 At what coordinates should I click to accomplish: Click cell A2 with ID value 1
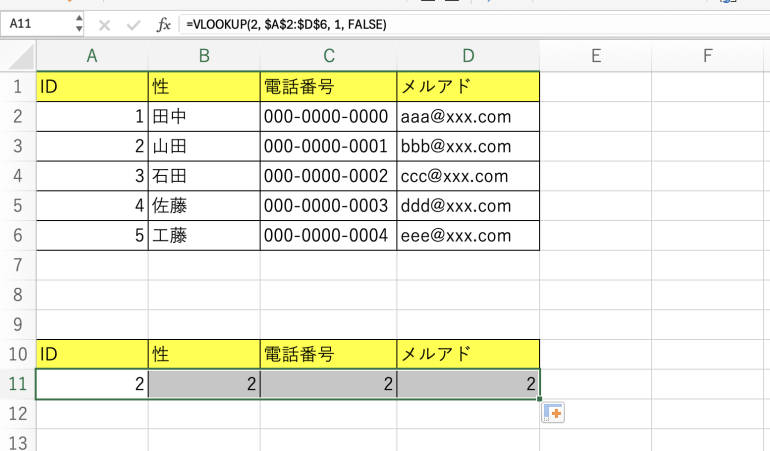point(92,116)
